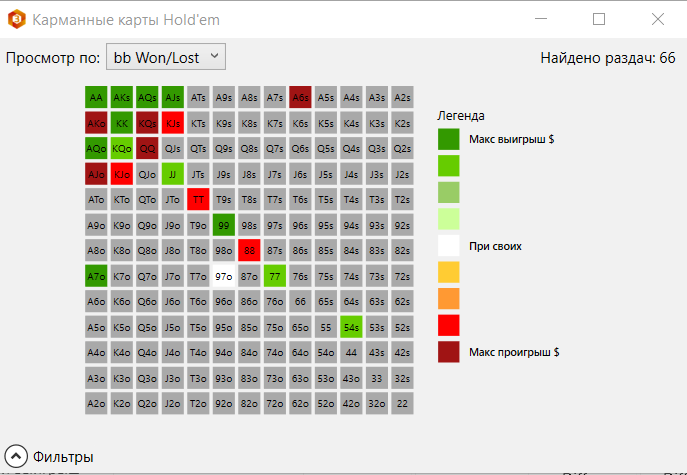Select the K2o hand cell

pyautogui.click(x=121, y=404)
